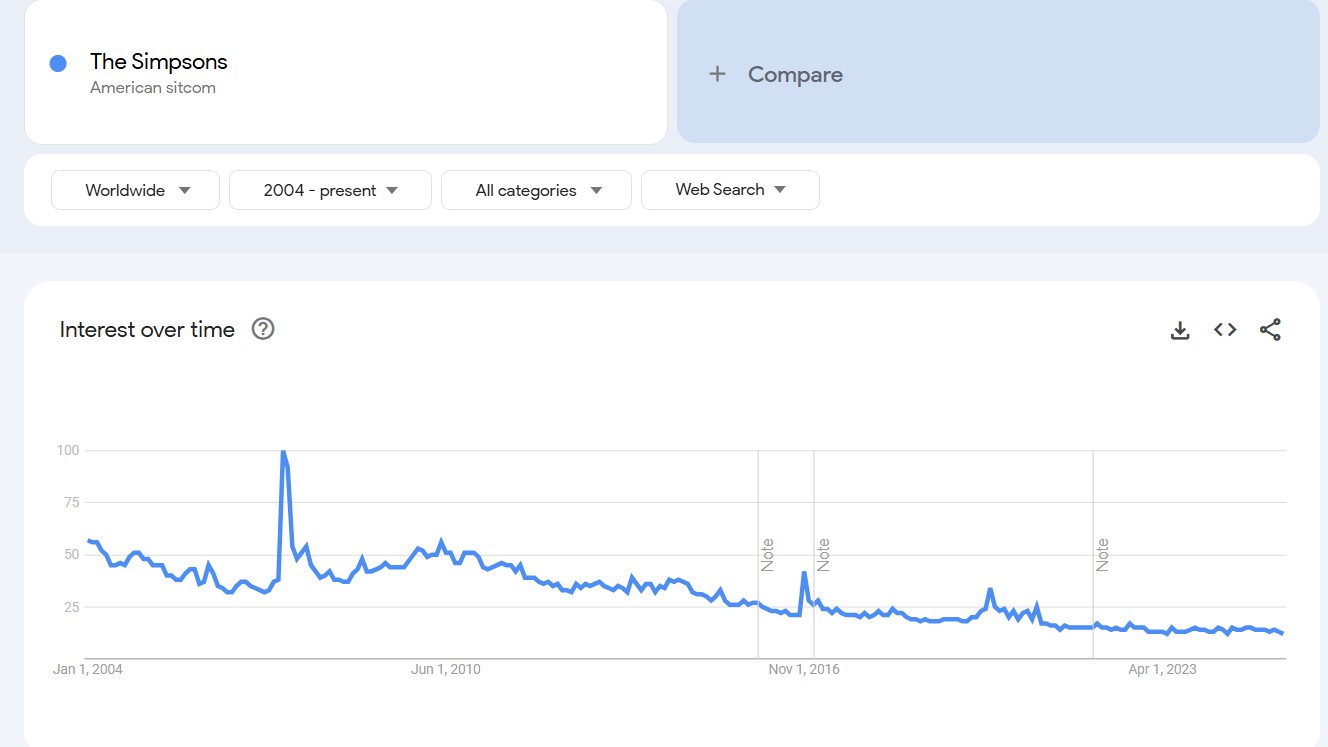
Task: Click the American sitcom subtitle
Action: tap(153, 88)
